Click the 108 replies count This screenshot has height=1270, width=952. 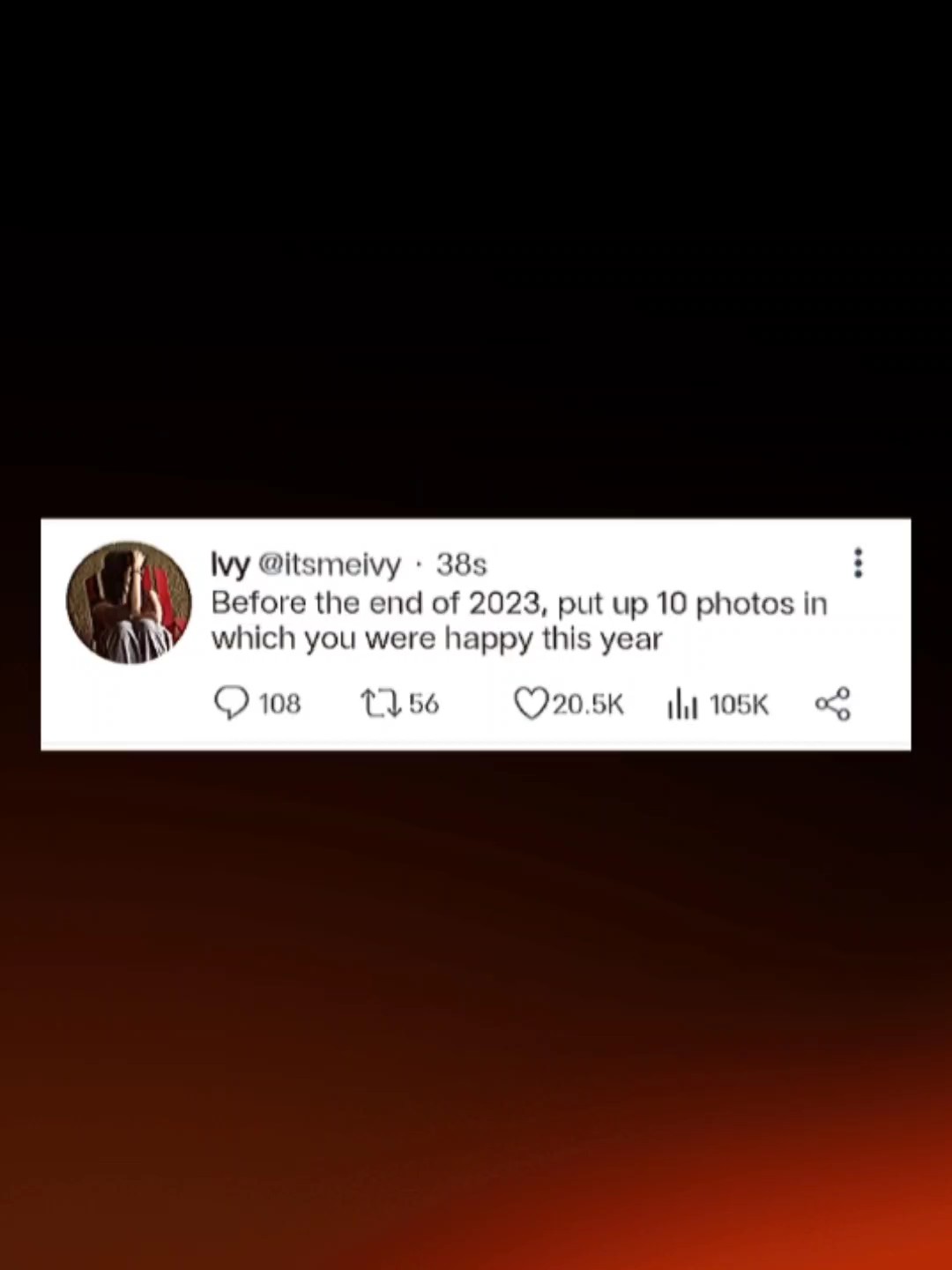pos(279,704)
